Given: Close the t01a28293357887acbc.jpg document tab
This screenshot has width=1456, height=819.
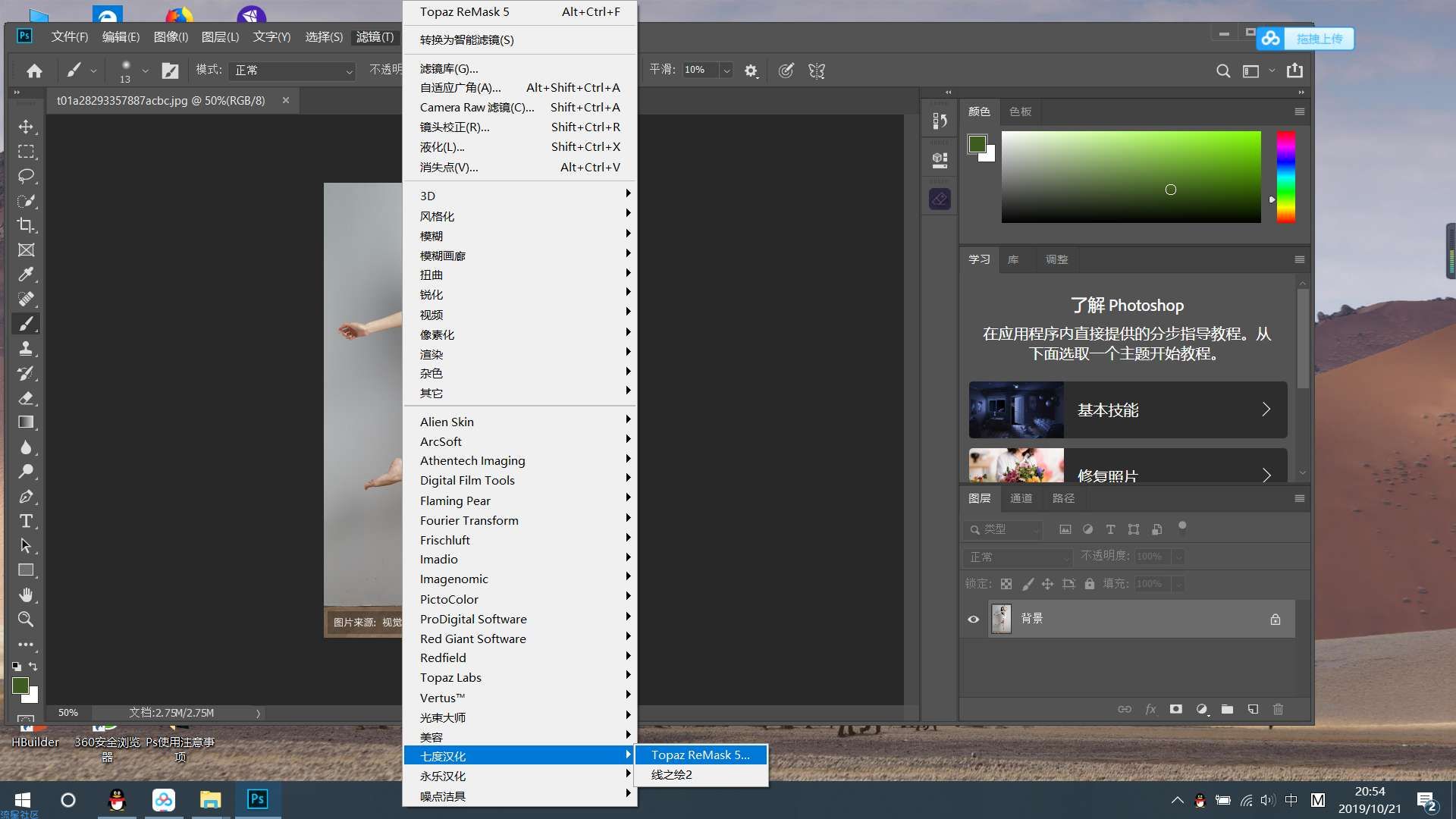Looking at the screenshot, I should [x=286, y=100].
